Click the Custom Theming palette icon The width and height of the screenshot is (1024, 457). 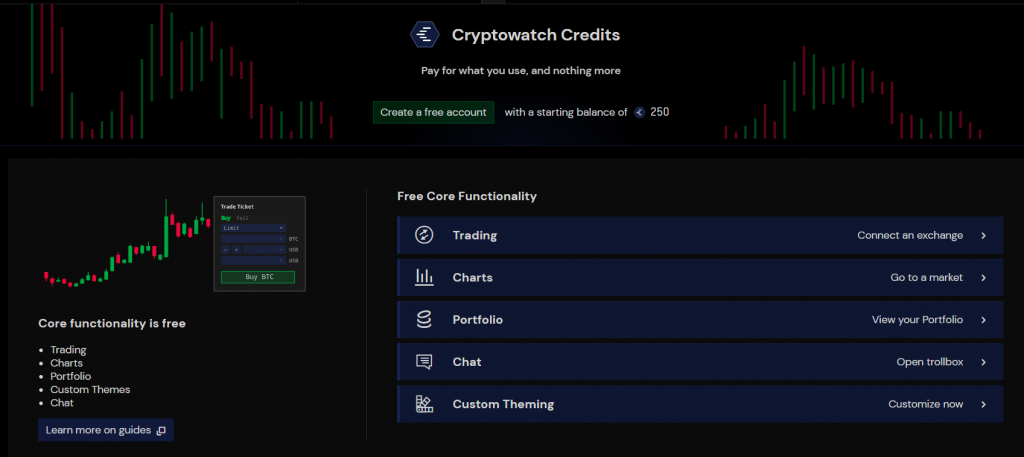tap(424, 404)
